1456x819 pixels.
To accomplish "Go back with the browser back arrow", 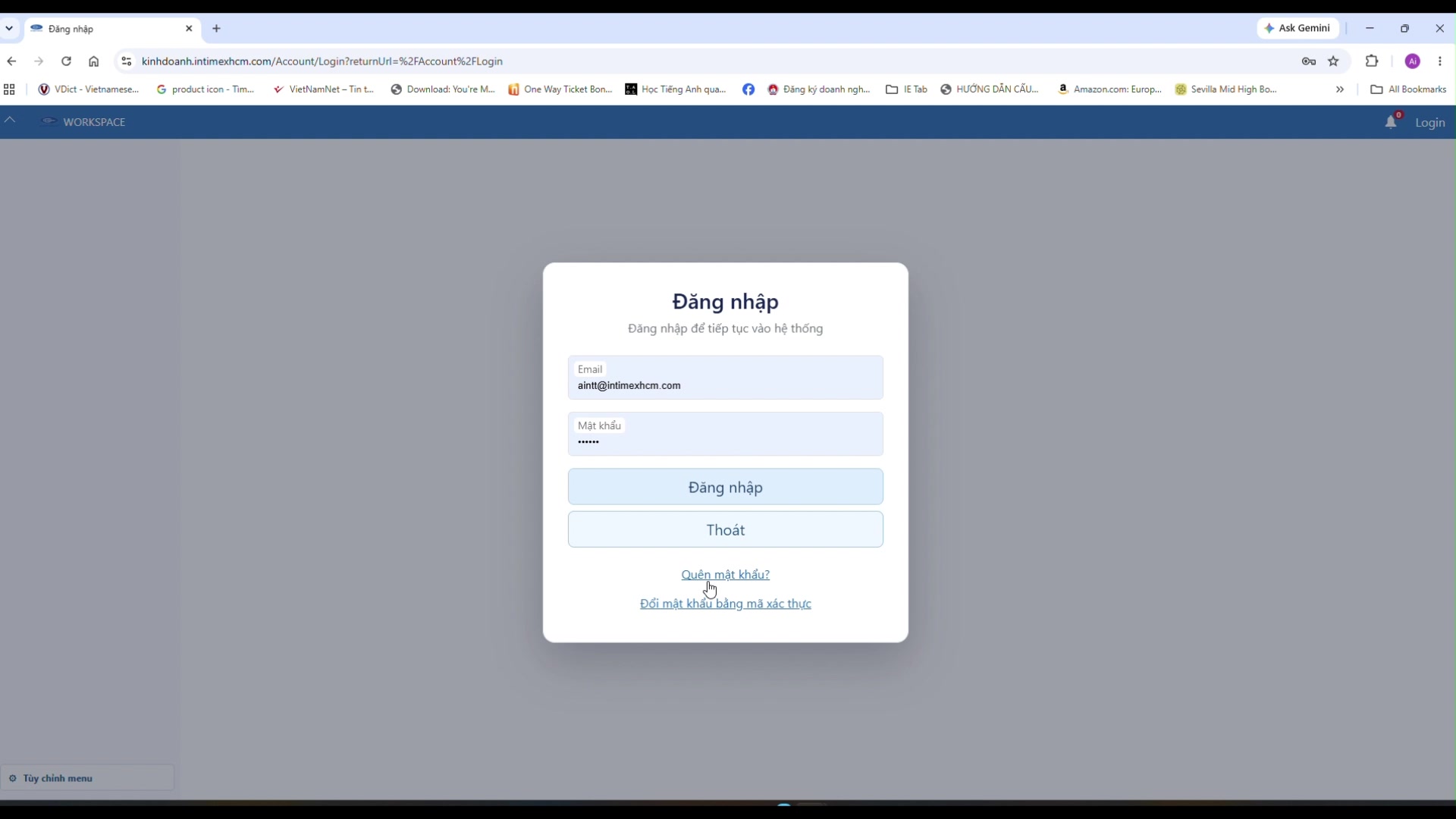I will 11,61.
